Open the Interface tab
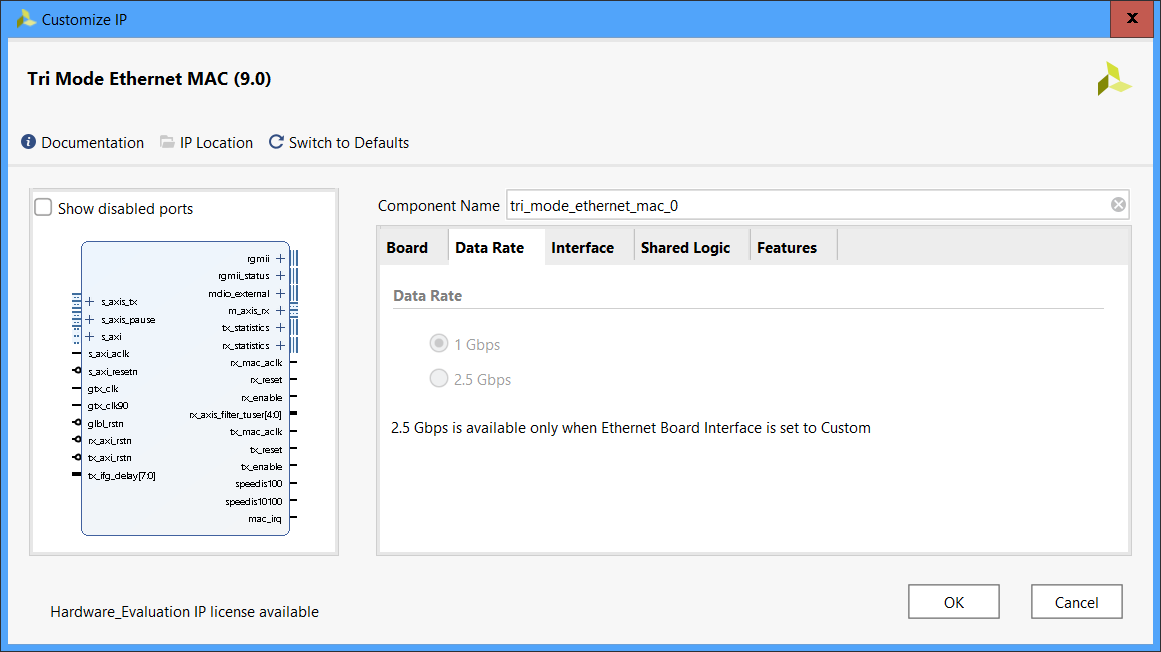Screen dimensions: 1161x652 coord(582,247)
